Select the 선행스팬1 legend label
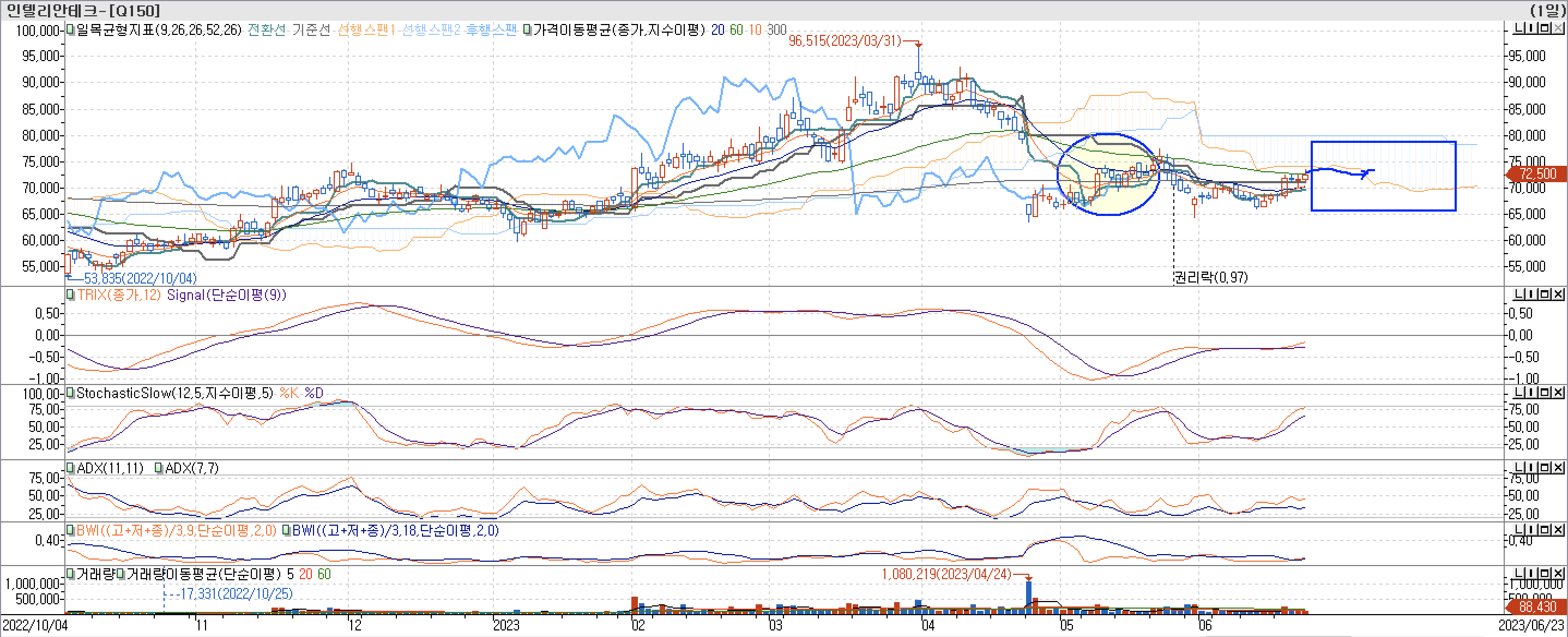 tap(365, 30)
